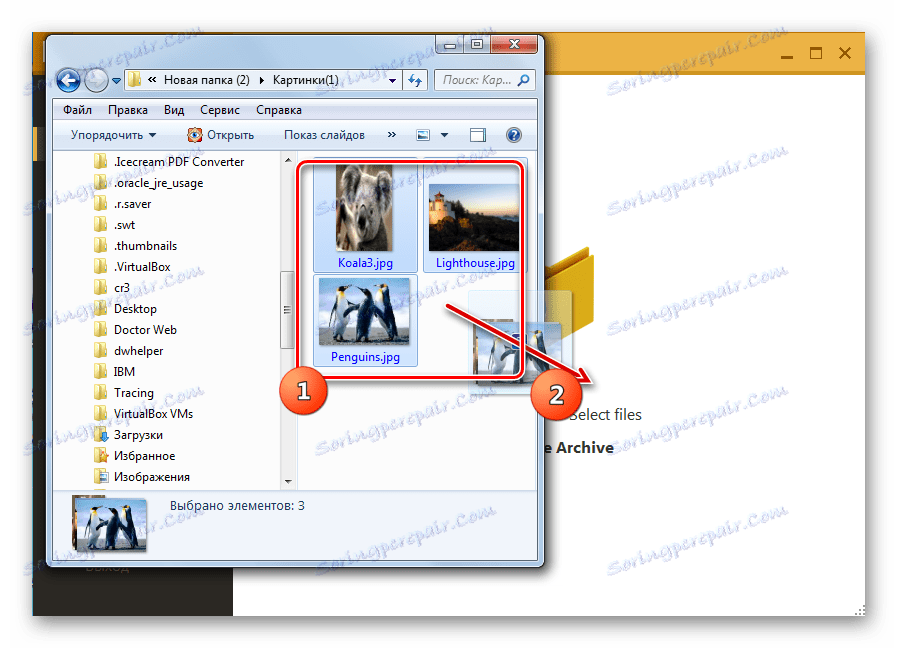Click the Загрузки download folder icon
897x648 pixels.
click(x=101, y=435)
